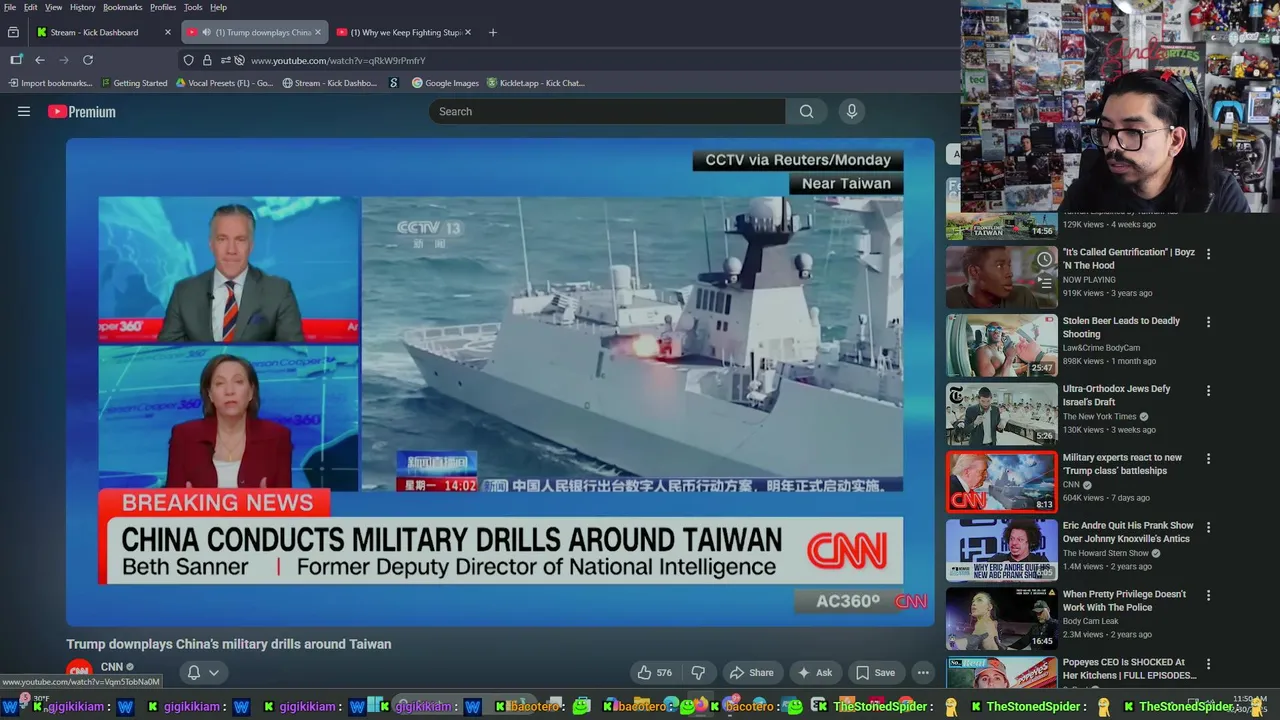The width and height of the screenshot is (1280, 720).
Task: Open When Pretty Privilege Doesn't Work video thumbnail
Action: point(1001,618)
